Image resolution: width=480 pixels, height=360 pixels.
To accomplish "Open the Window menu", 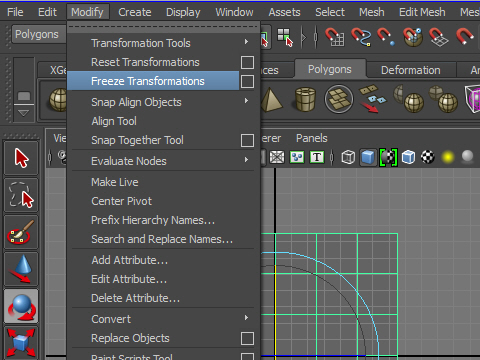I will [234, 12].
